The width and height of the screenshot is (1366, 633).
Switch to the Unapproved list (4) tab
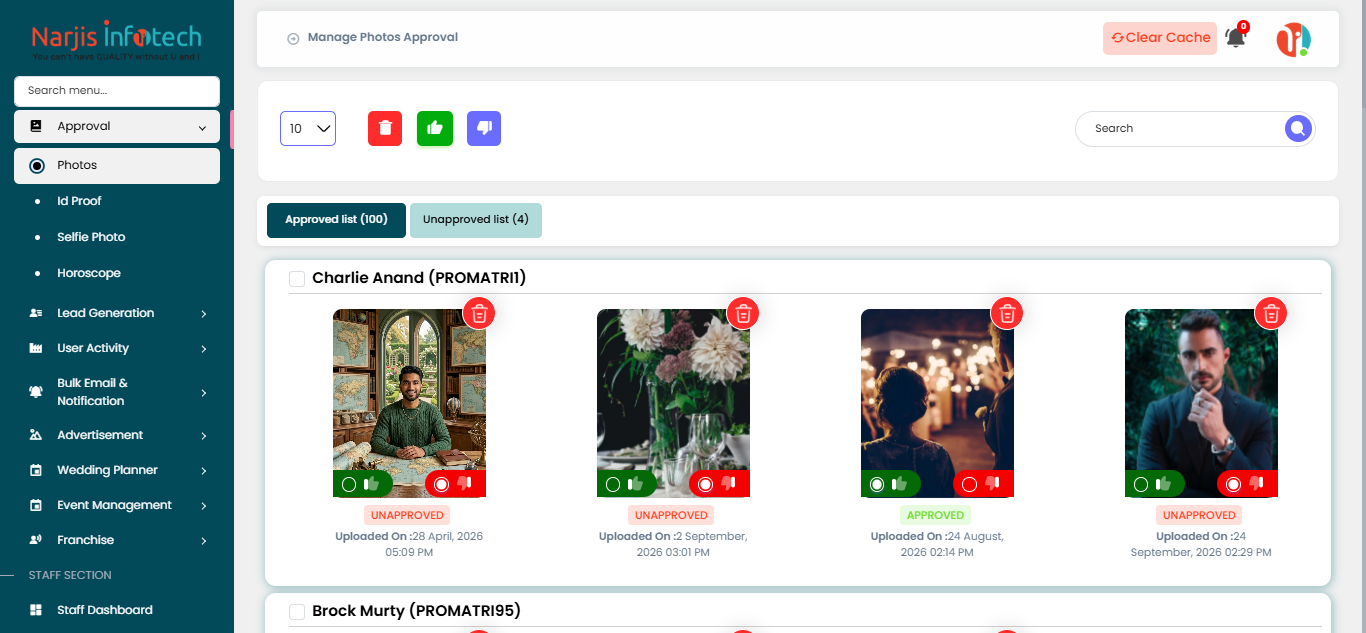click(476, 220)
